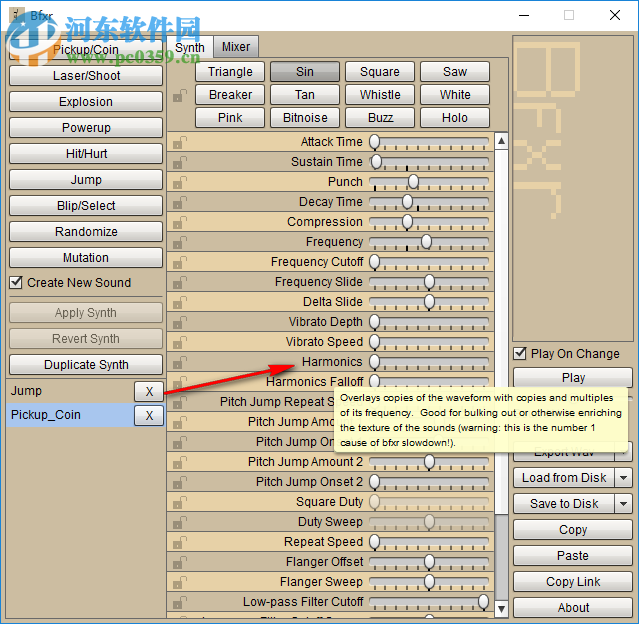Generate a Hit/Hurt sound
The height and width of the screenshot is (624, 639).
(86, 154)
